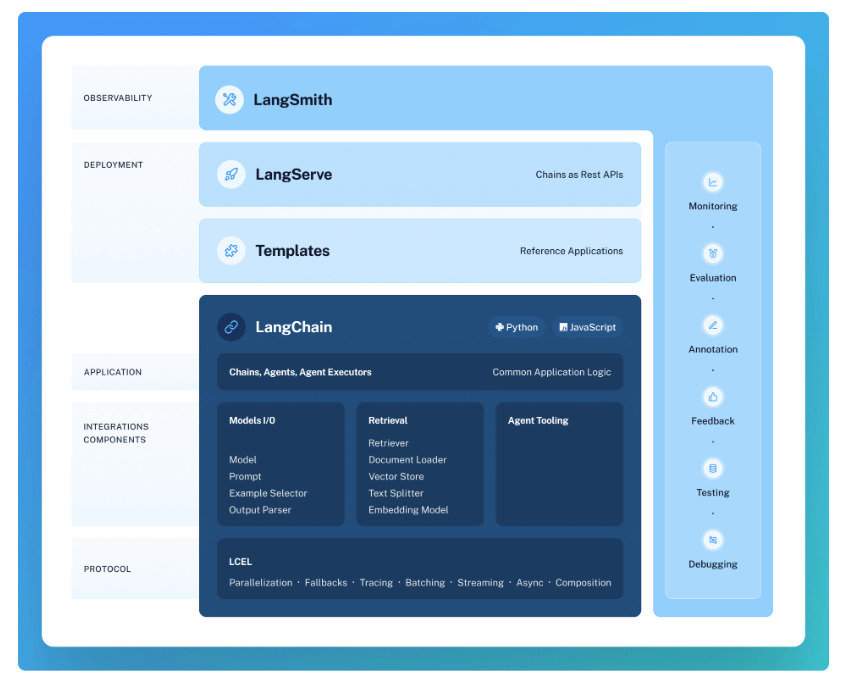Click the Evaluation medal icon
Viewport: 846px width, 685px height.
713,254
